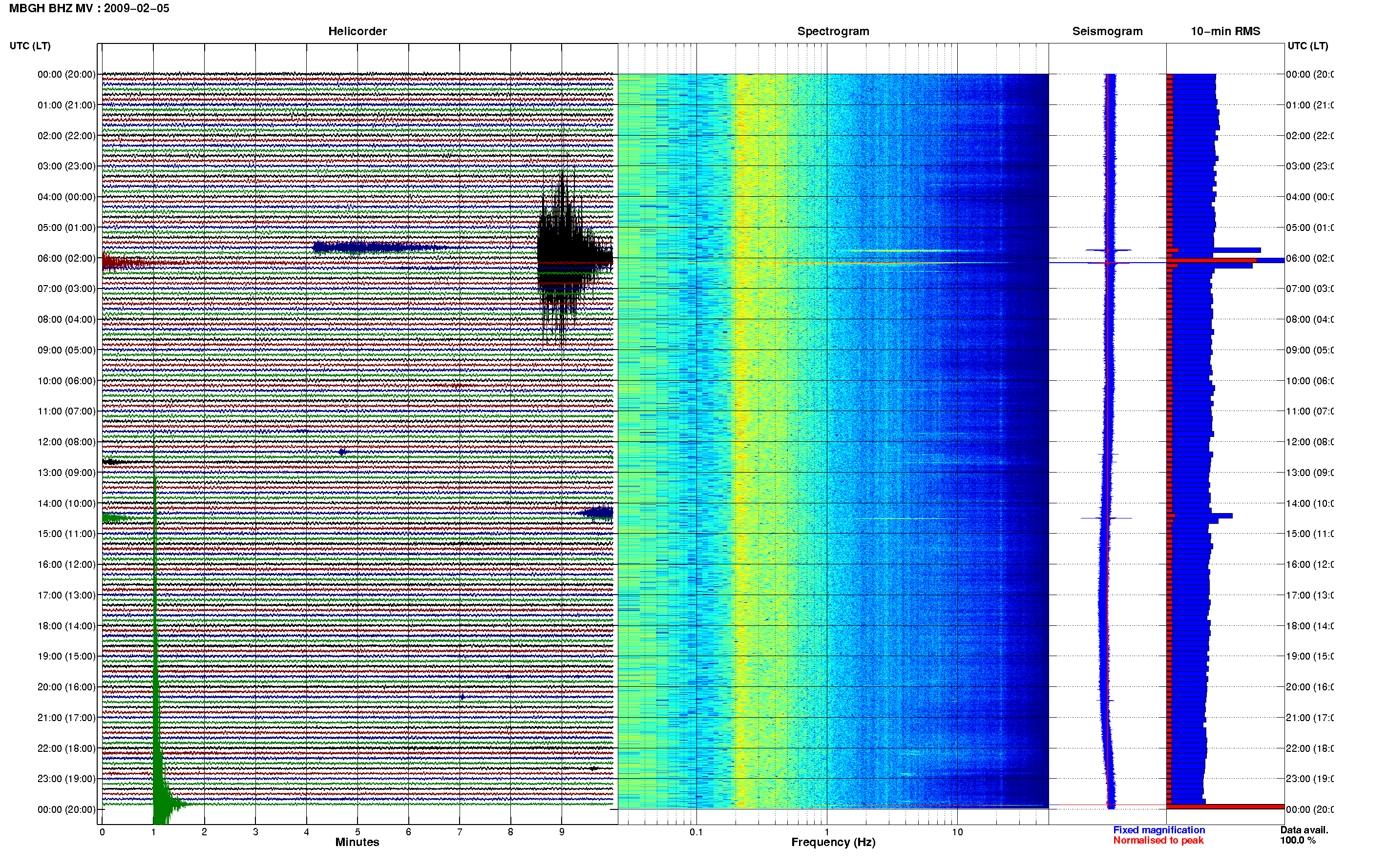Click the red RMS bar at bottom 00:00
The image size is (1389, 868).
coord(1225,806)
